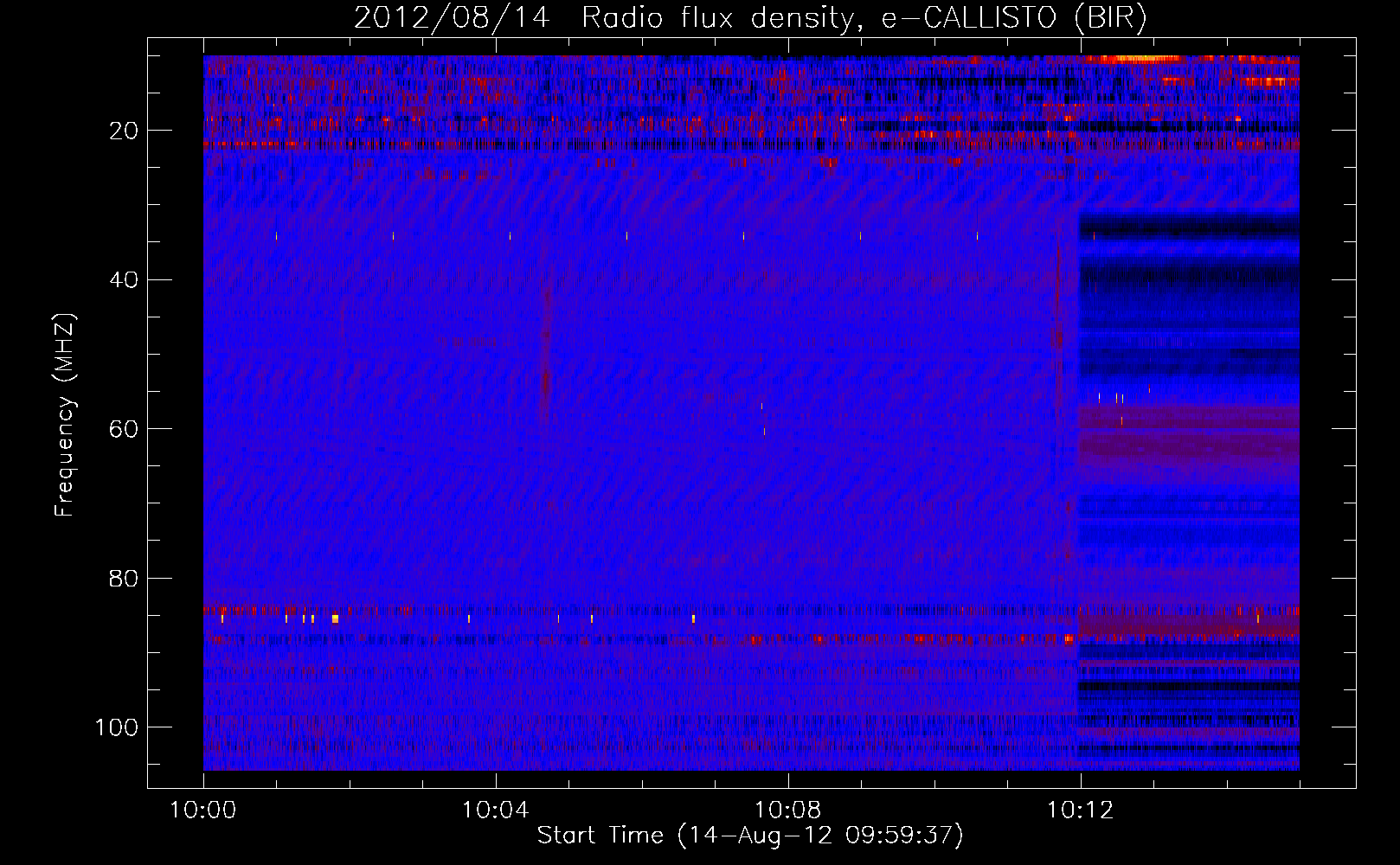1400x865 pixels.
Task: Click the 'Frequency (MHZ)' y-axis label
Action: pos(65,415)
